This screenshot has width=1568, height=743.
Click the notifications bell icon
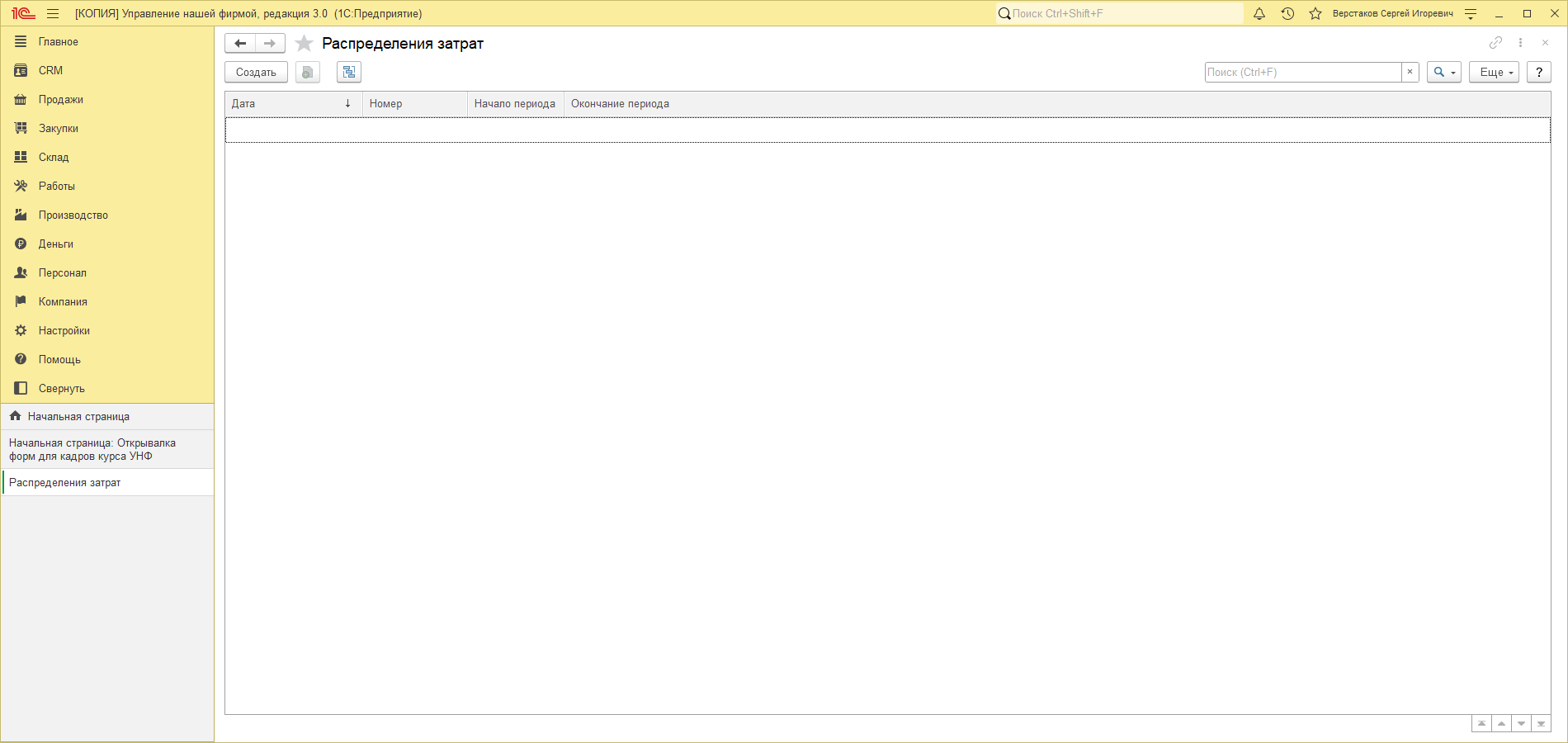click(x=1259, y=13)
